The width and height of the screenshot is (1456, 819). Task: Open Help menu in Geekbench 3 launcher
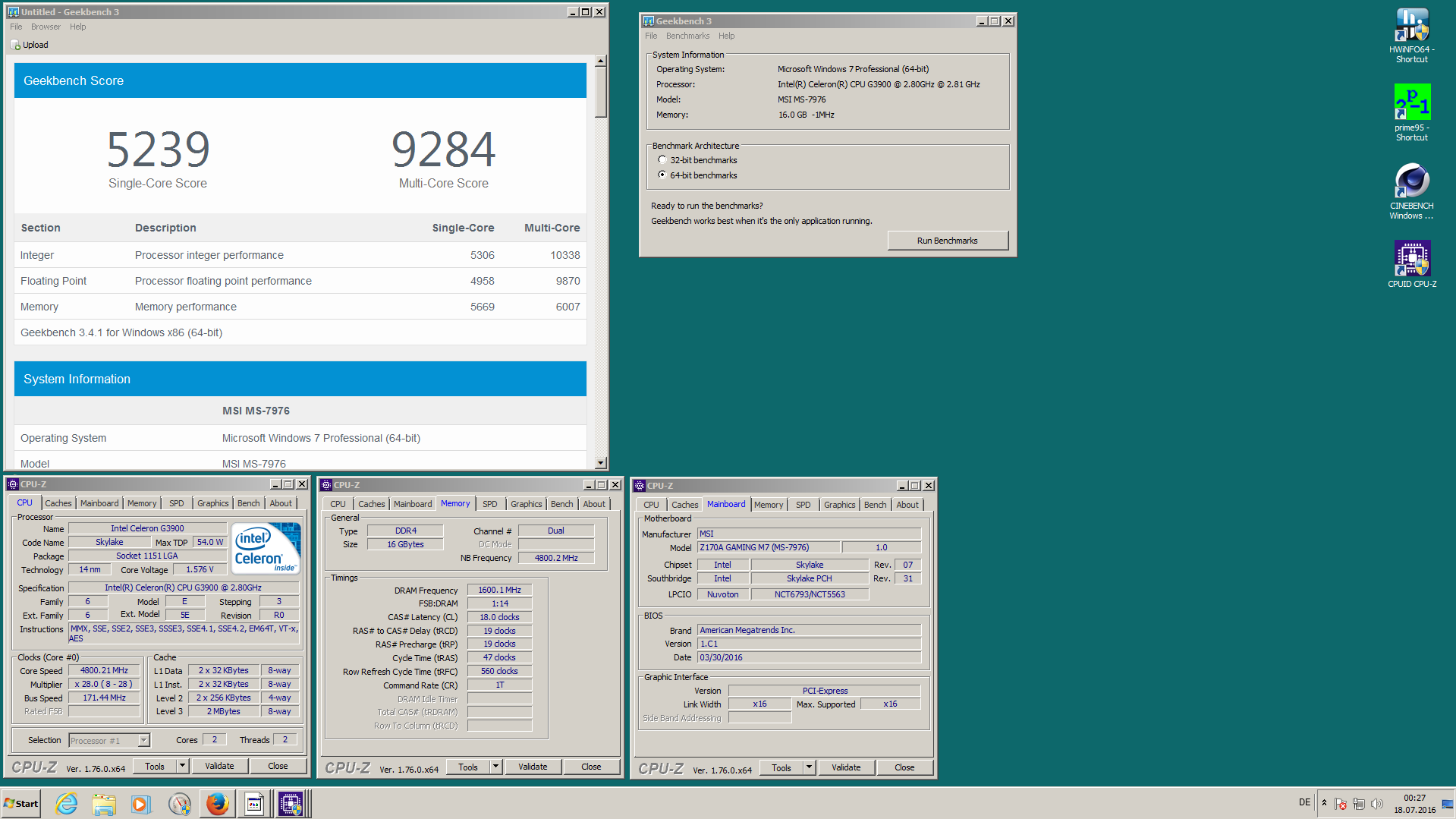(x=726, y=36)
